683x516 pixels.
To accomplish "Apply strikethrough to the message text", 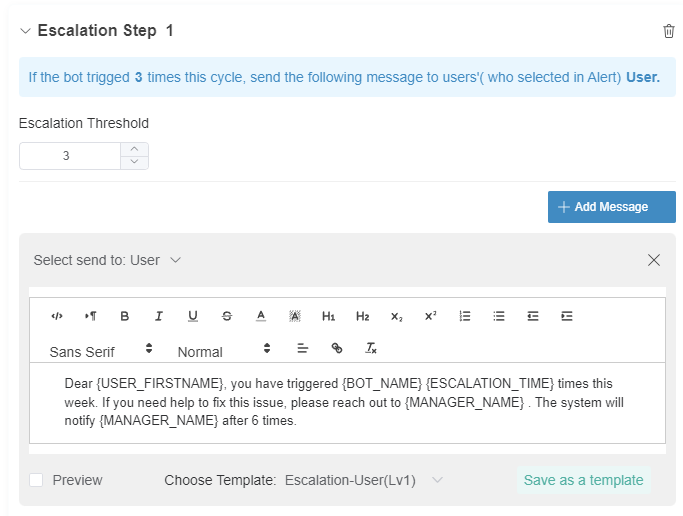I will pyautogui.click(x=227, y=316).
